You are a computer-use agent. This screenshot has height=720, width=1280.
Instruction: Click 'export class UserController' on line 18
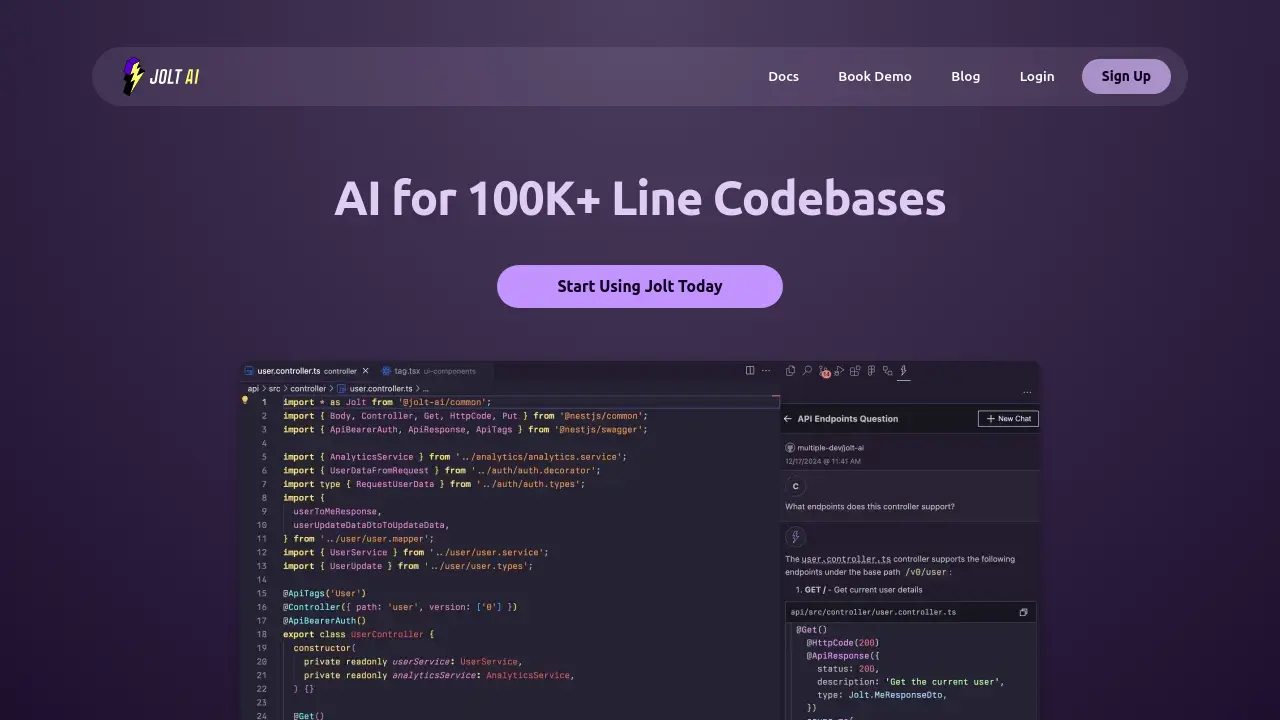pyautogui.click(x=354, y=634)
